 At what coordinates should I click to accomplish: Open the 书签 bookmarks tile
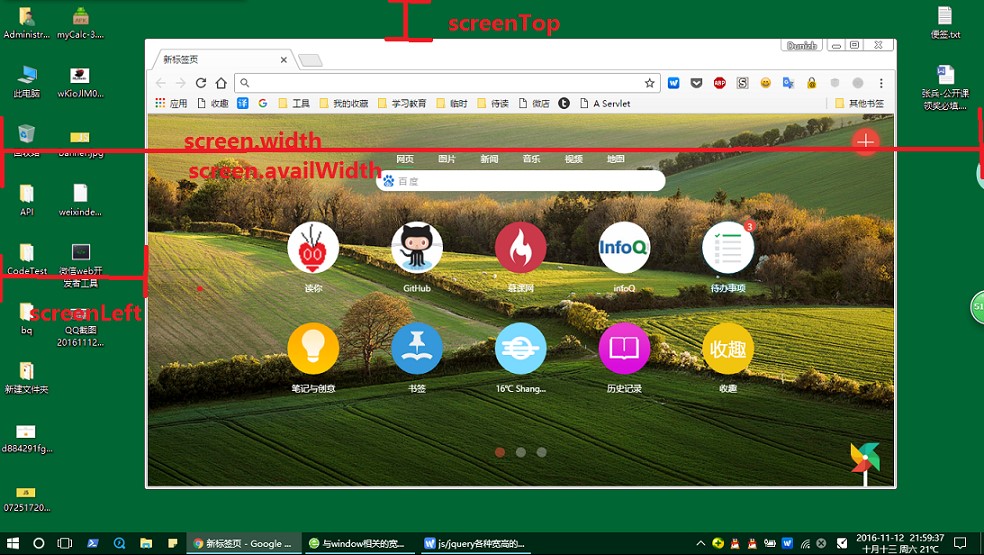pyautogui.click(x=417, y=348)
